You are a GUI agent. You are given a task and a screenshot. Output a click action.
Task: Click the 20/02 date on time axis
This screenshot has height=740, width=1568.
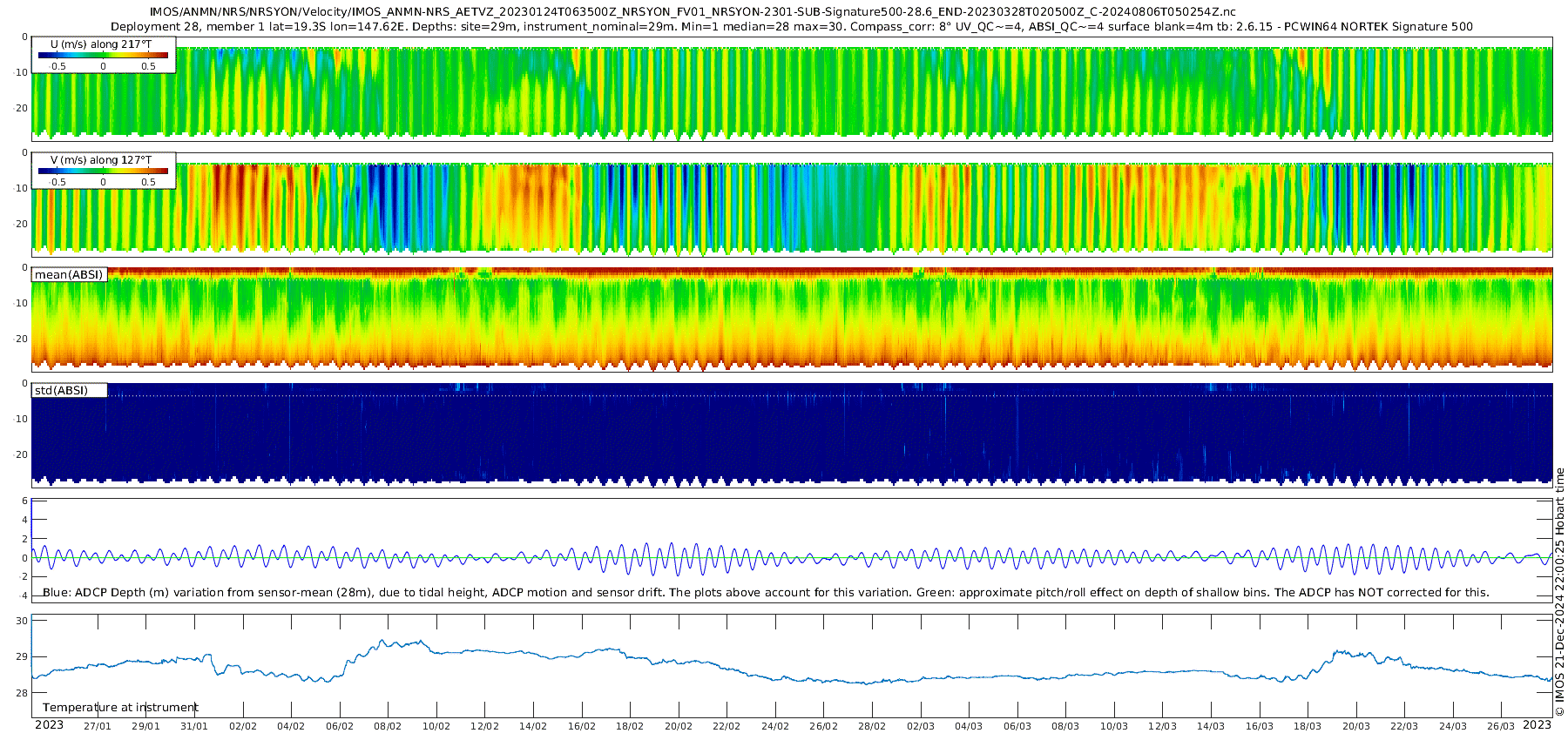[x=679, y=727]
